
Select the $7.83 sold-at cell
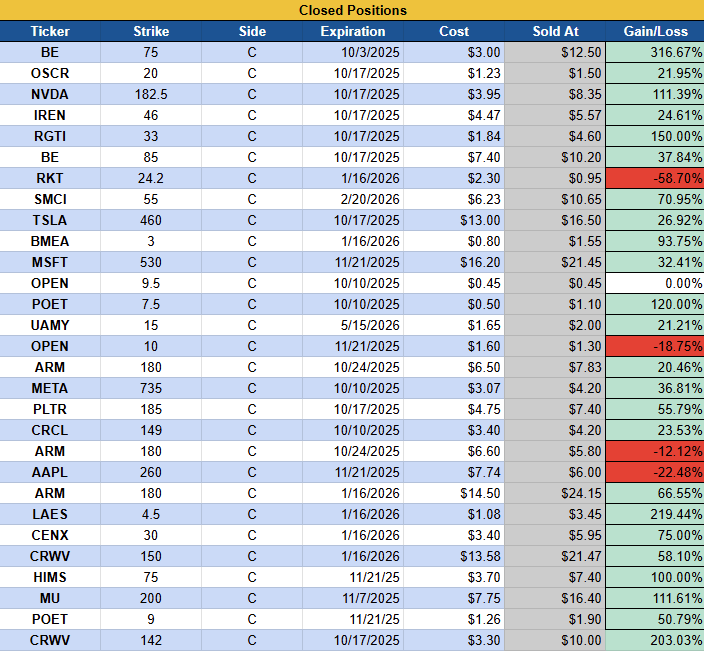point(555,367)
